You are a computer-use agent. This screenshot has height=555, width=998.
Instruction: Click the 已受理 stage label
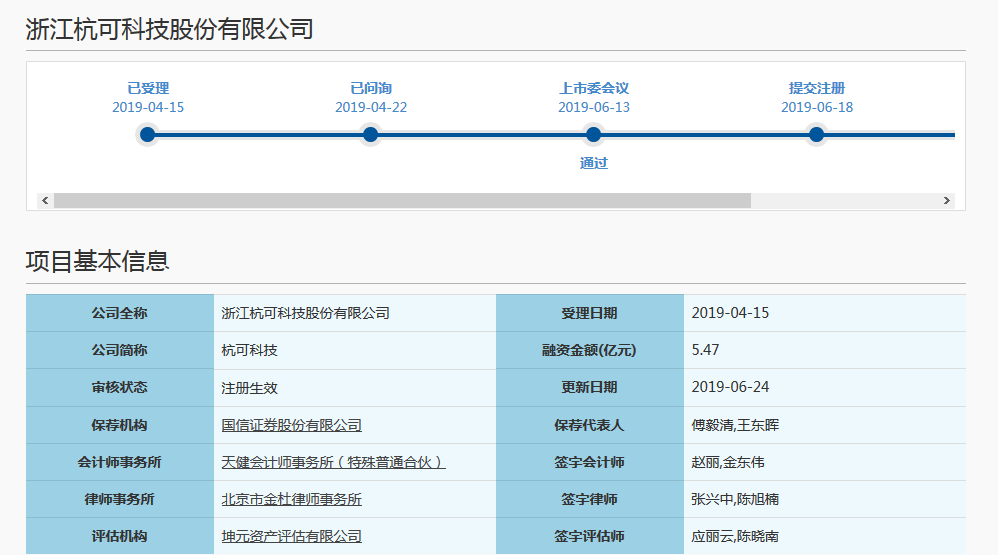pyautogui.click(x=148, y=88)
